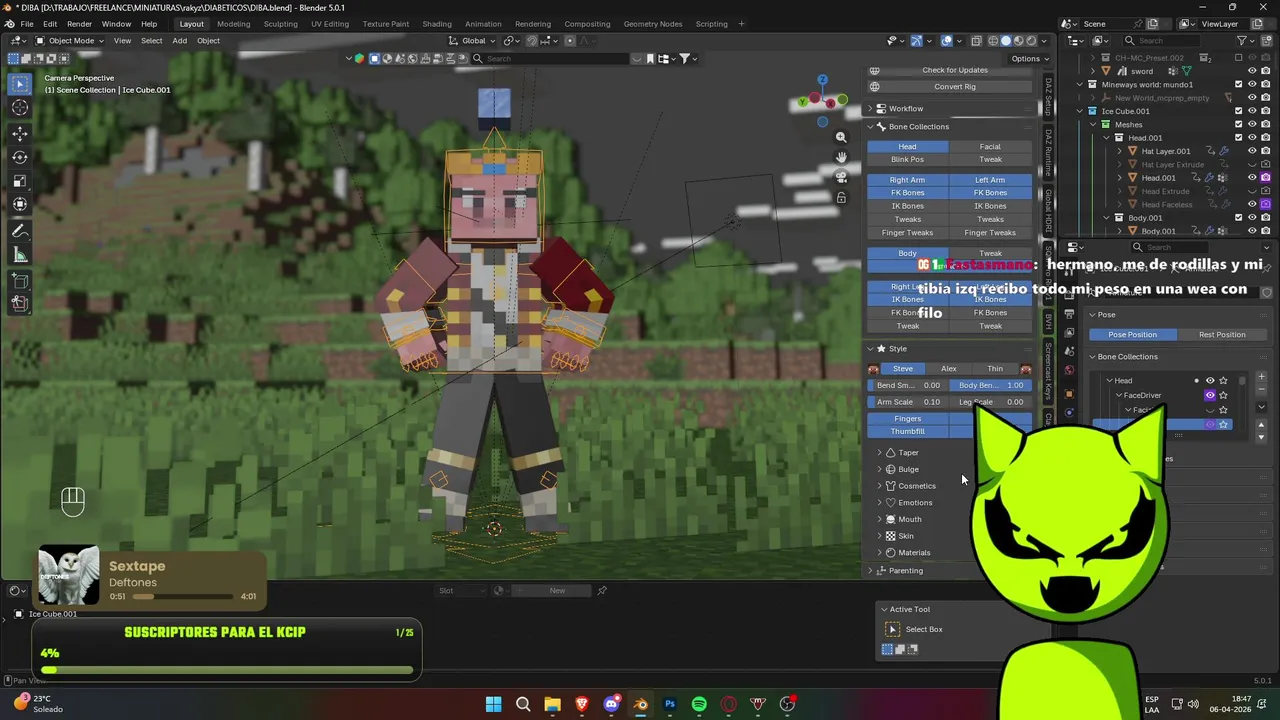Viewport: 1280px width, 720px height.
Task: Hide sword in the outliner viewport
Action: (x=1252, y=71)
